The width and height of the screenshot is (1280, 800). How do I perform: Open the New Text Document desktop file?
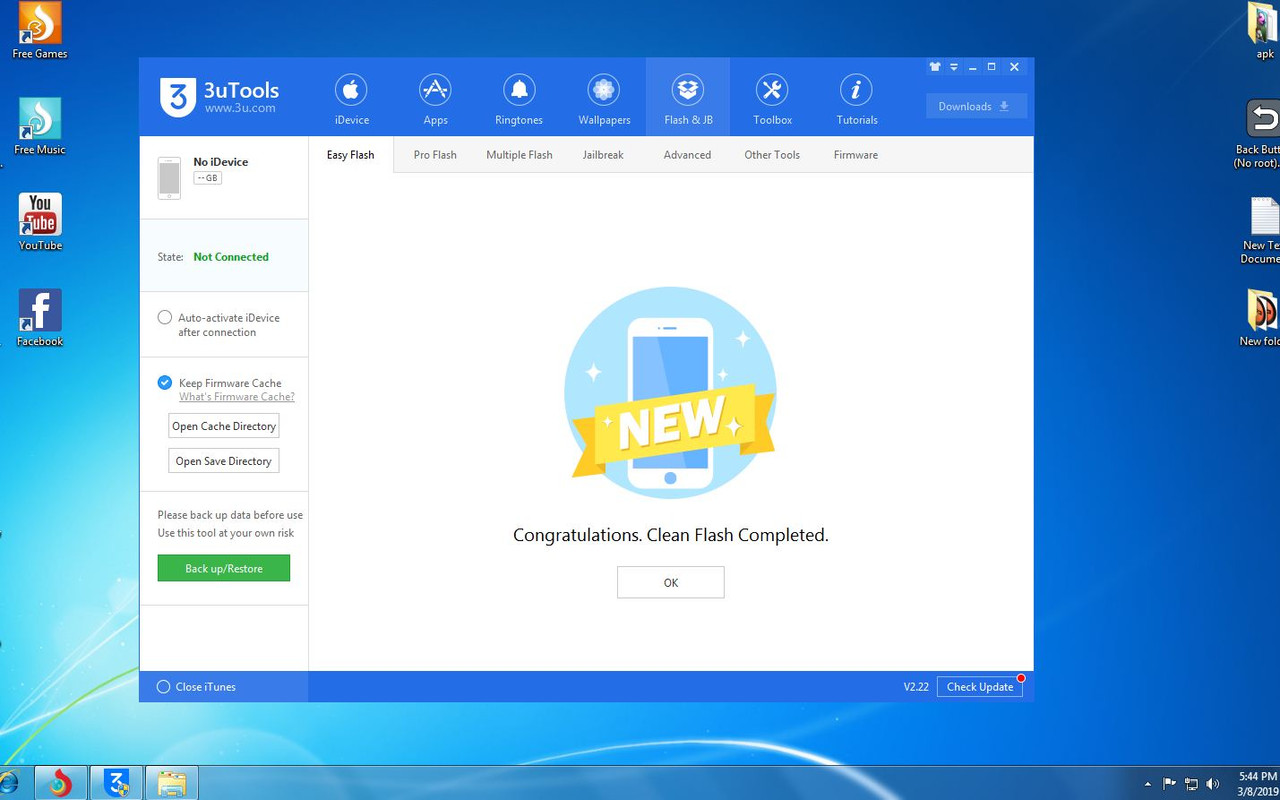1262,230
